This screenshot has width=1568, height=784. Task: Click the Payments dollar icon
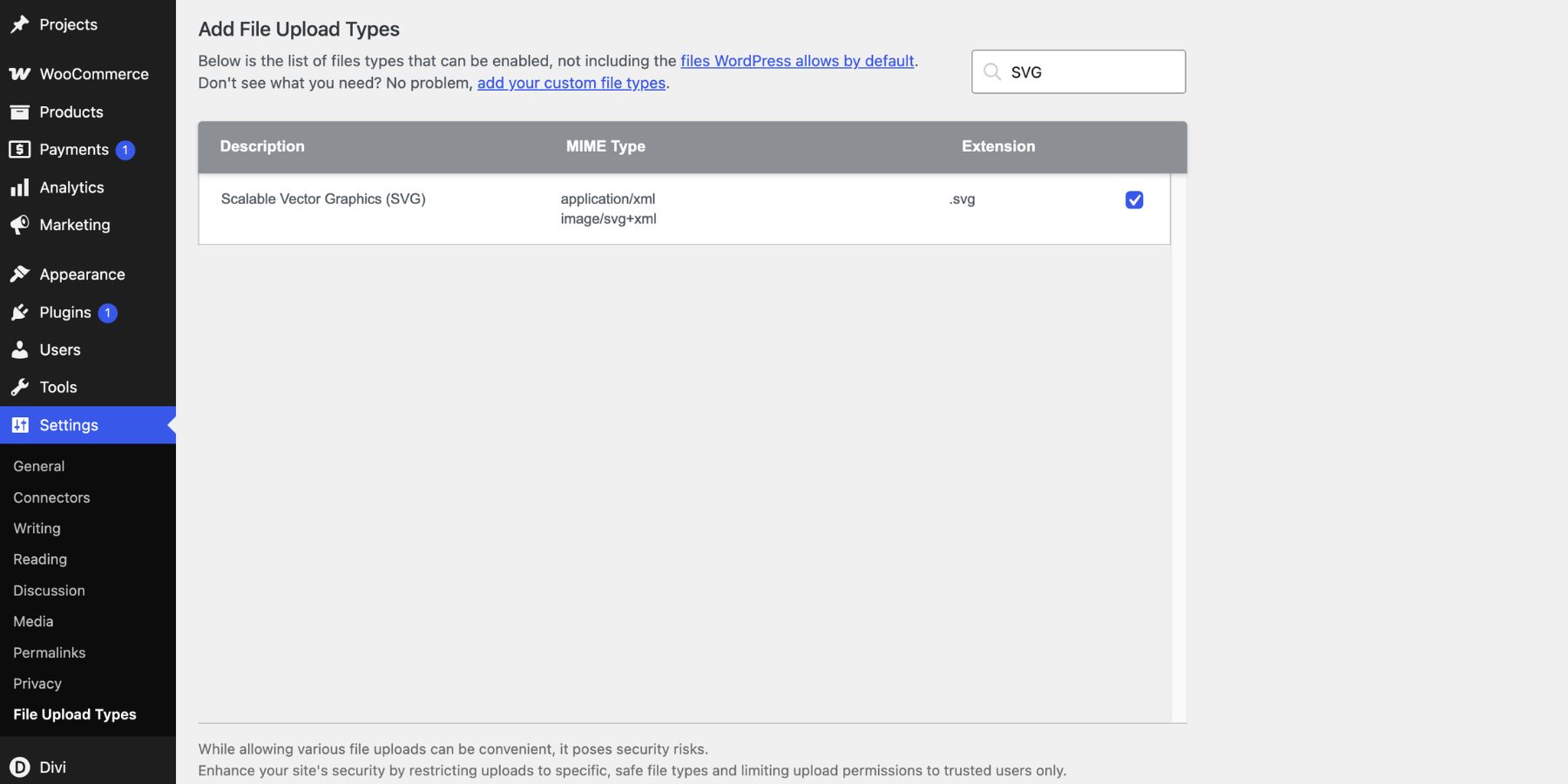[x=19, y=149]
